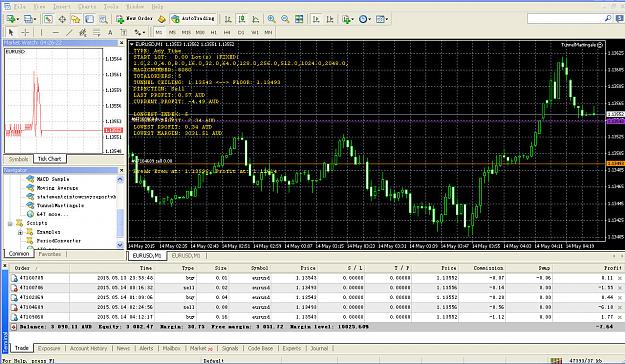Close the Market Watch panel
Viewport: 625px width, 364px height.
[122, 43]
